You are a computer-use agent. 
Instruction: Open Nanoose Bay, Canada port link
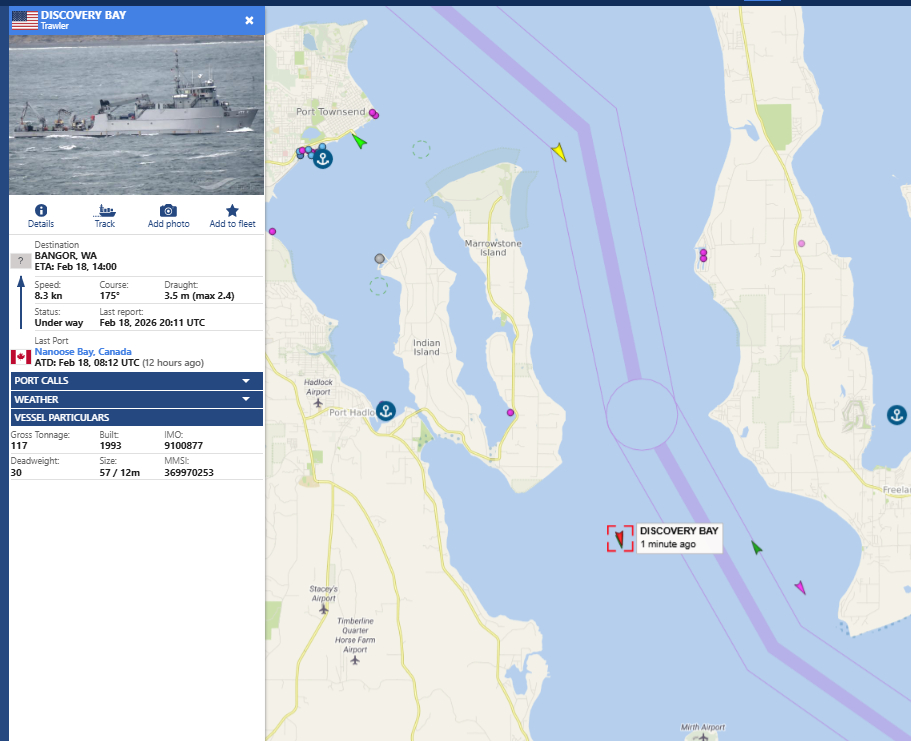tap(83, 352)
